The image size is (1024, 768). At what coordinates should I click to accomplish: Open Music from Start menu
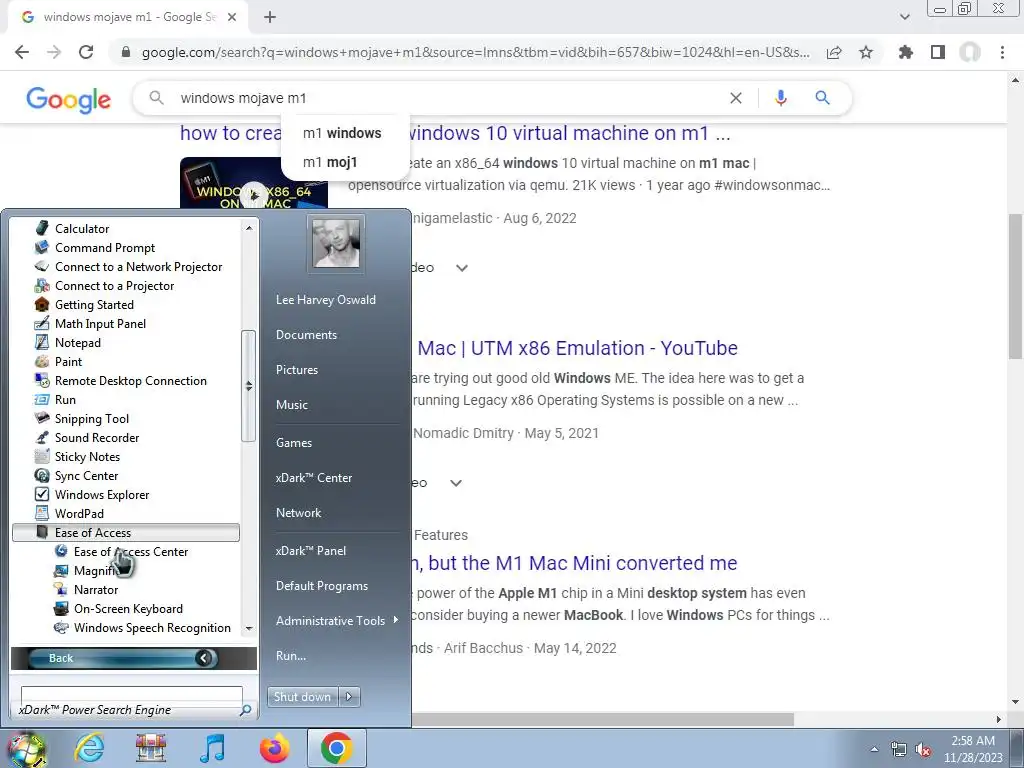coord(291,404)
